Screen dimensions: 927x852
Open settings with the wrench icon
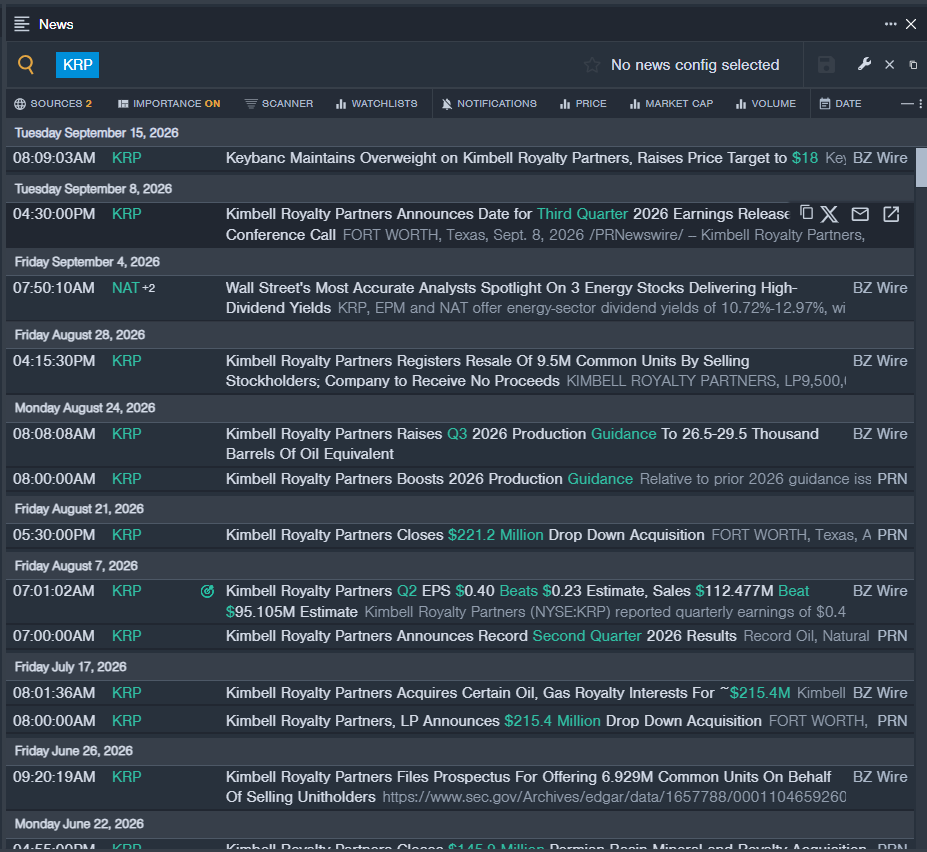(864, 64)
